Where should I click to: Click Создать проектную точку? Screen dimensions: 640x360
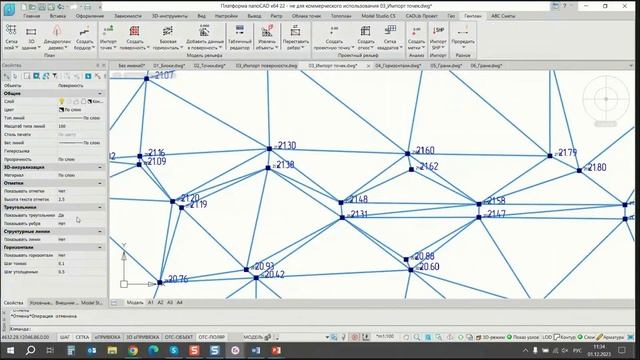tap(334, 37)
